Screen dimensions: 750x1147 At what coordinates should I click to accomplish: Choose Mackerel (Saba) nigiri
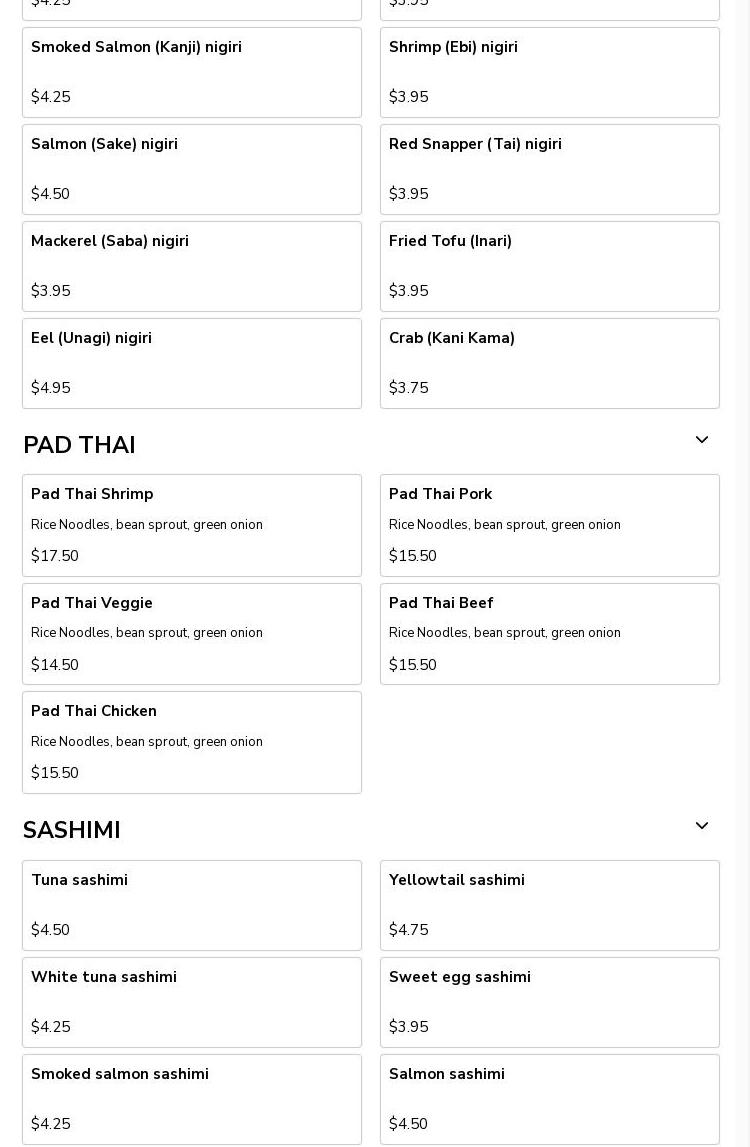click(191, 266)
